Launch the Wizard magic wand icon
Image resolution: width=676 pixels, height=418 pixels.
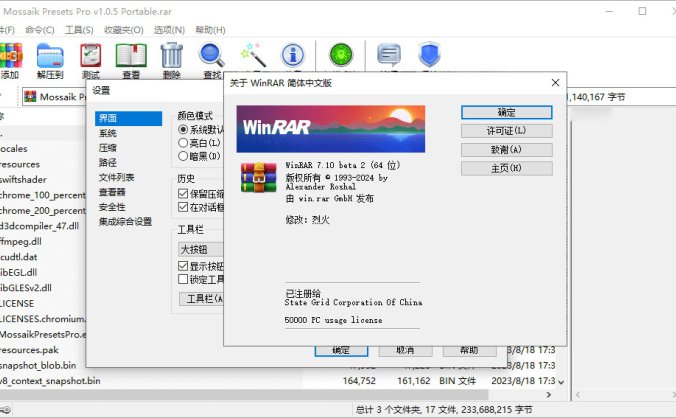point(253,54)
